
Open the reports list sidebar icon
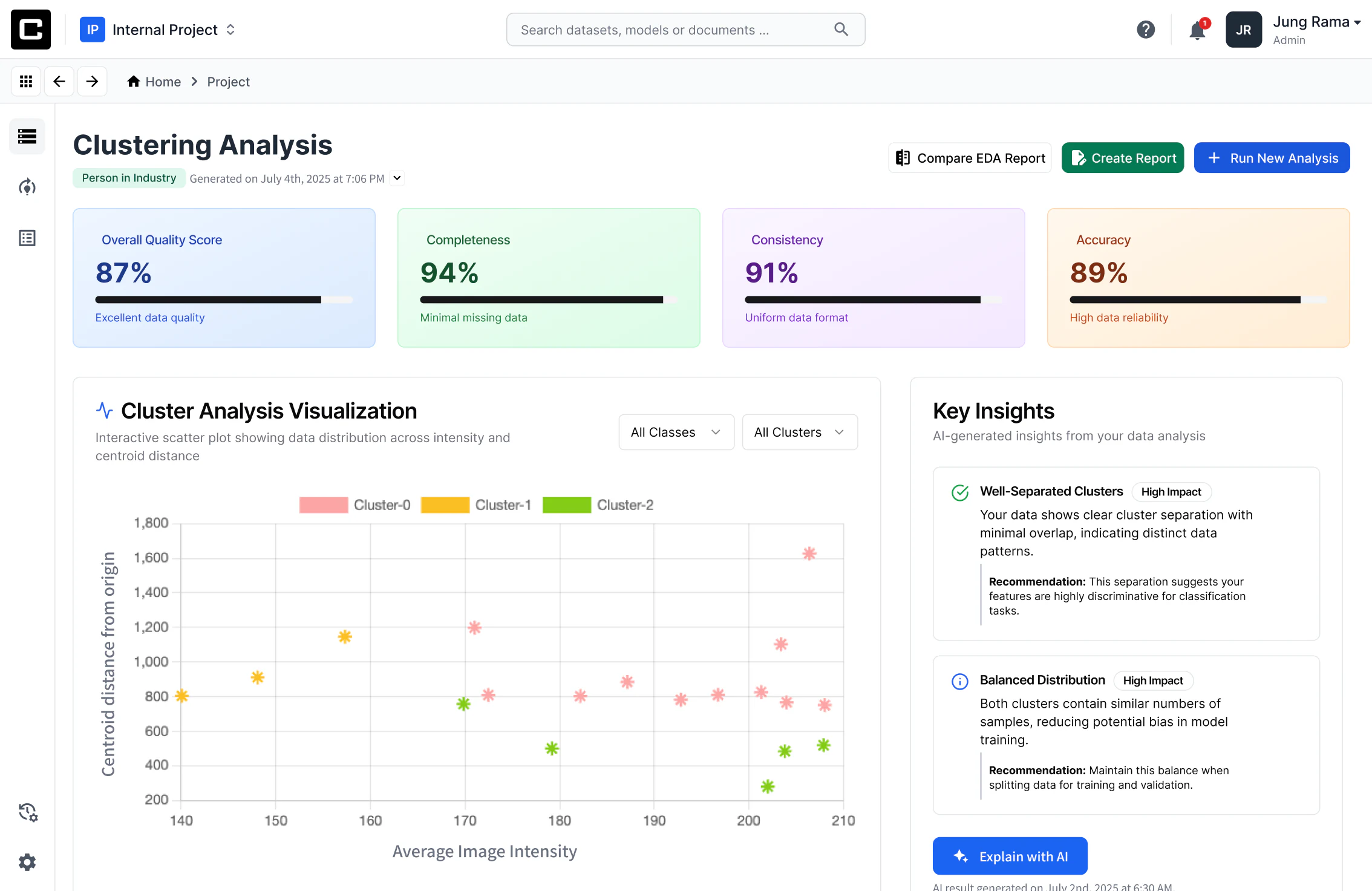click(27, 238)
